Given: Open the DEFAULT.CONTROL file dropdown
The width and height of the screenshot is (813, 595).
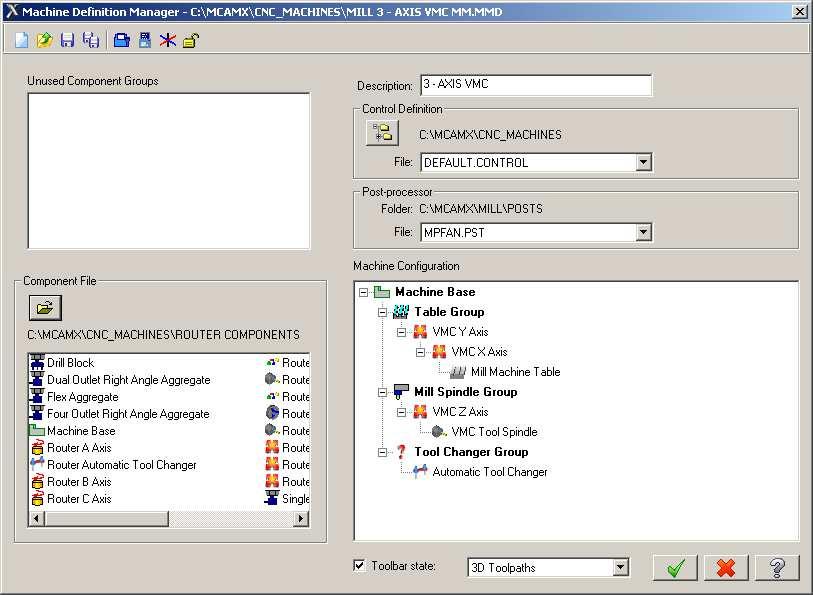Looking at the screenshot, I should tap(643, 162).
